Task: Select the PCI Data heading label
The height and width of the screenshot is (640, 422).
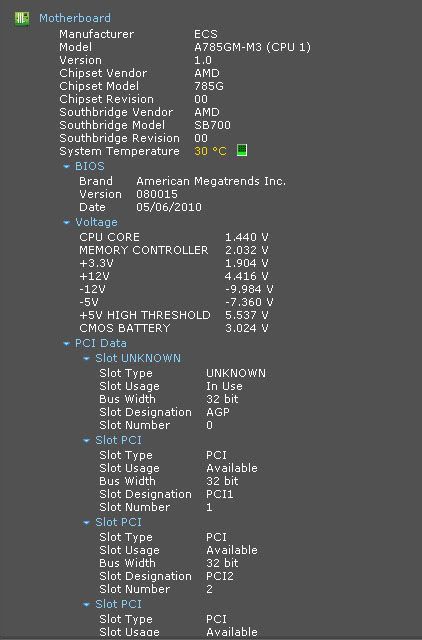Action: click(x=101, y=343)
